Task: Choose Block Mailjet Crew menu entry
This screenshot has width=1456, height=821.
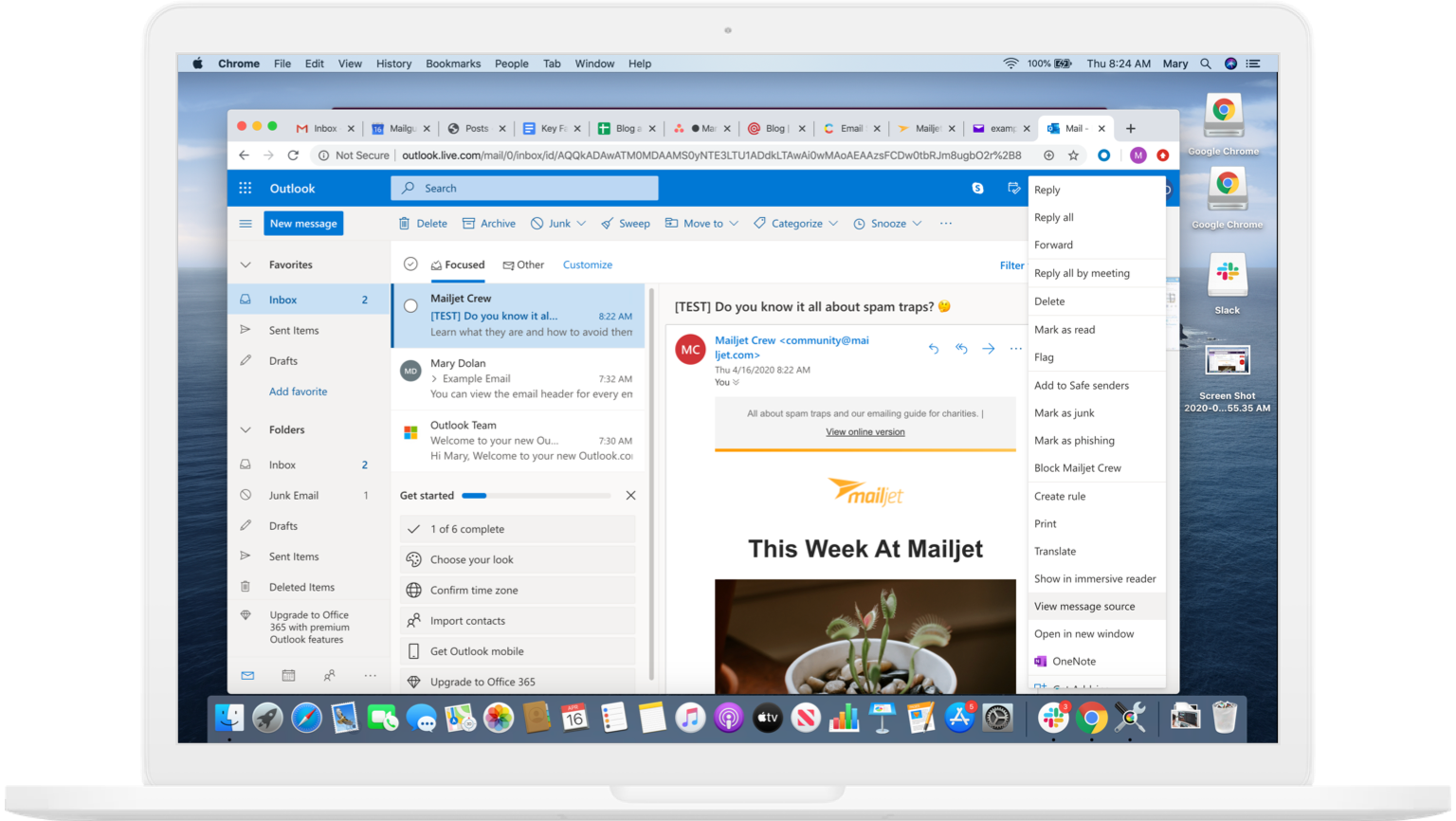Action: (1097, 468)
